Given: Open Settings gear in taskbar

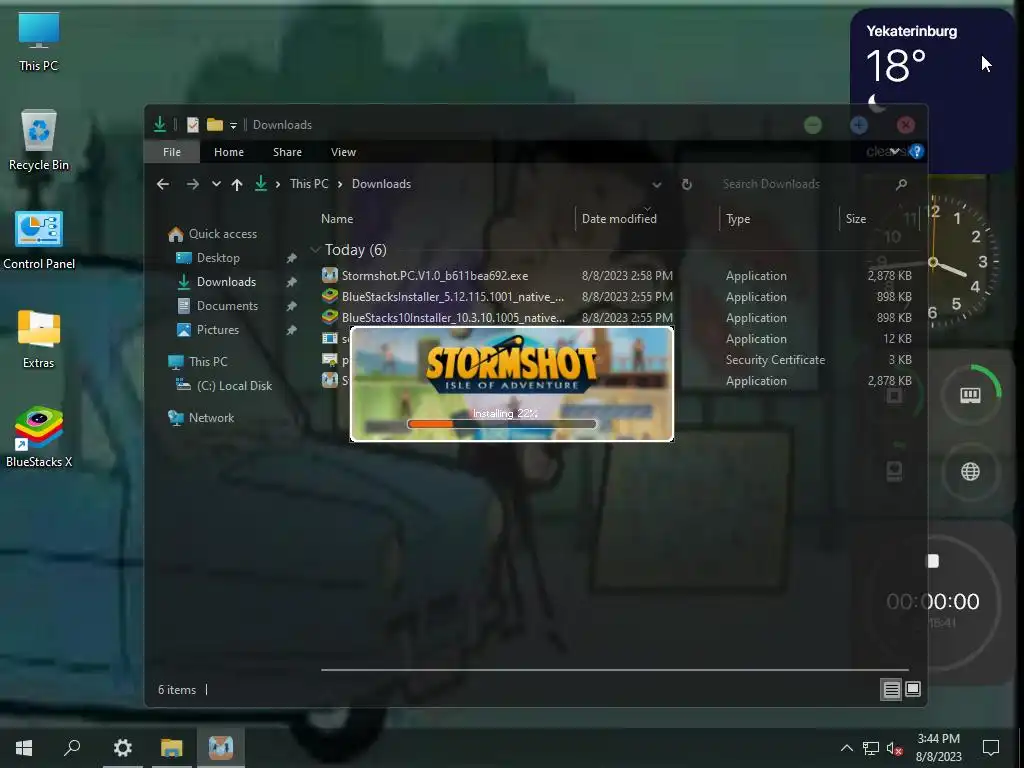Looking at the screenshot, I should 123,747.
